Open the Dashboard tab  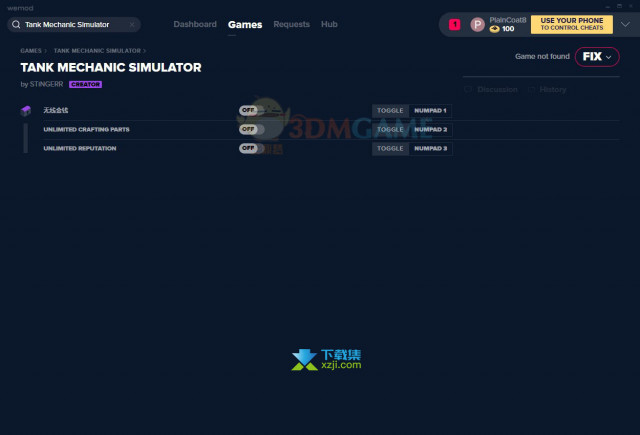(x=195, y=24)
